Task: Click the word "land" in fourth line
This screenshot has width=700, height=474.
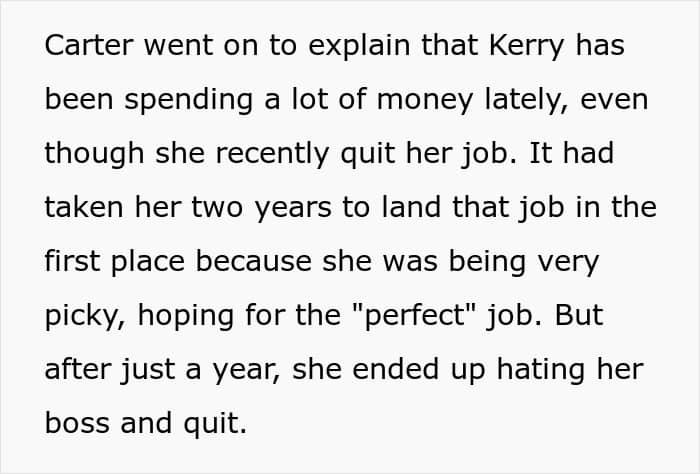Action: pos(411,208)
